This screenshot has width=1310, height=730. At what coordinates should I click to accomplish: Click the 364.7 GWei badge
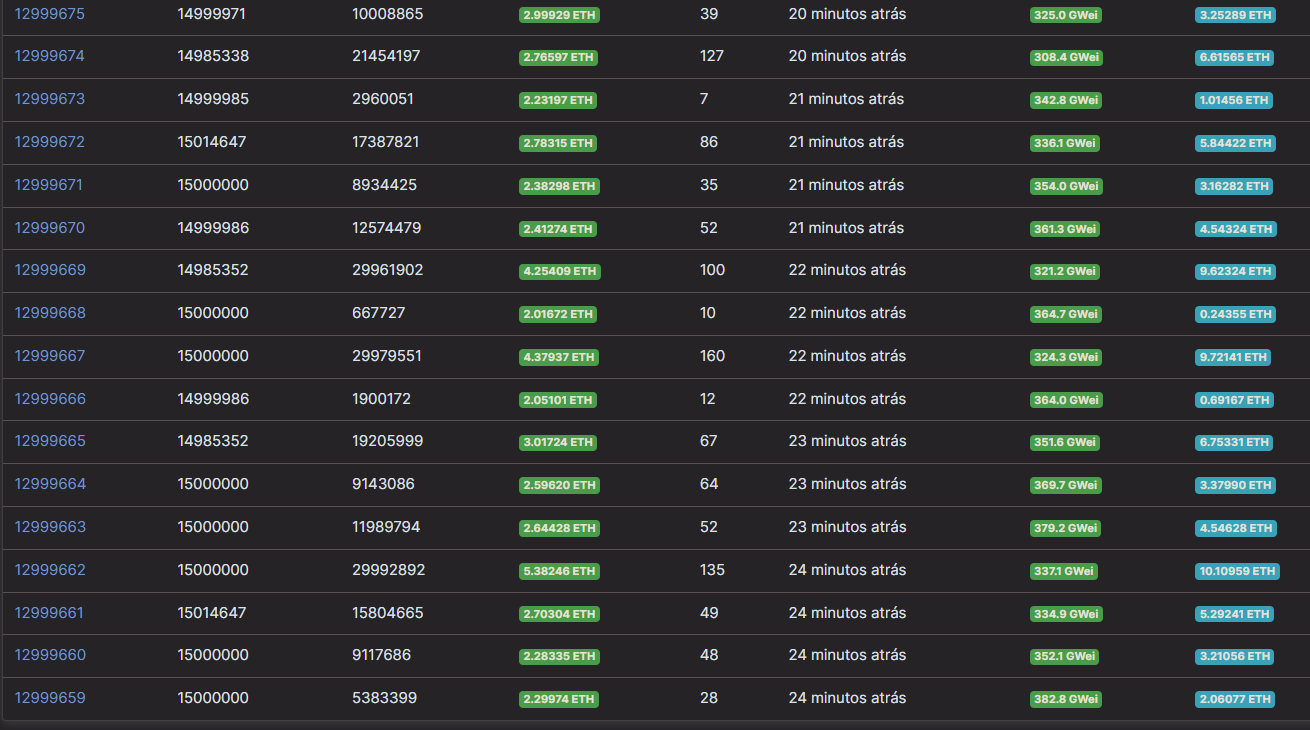1066,314
